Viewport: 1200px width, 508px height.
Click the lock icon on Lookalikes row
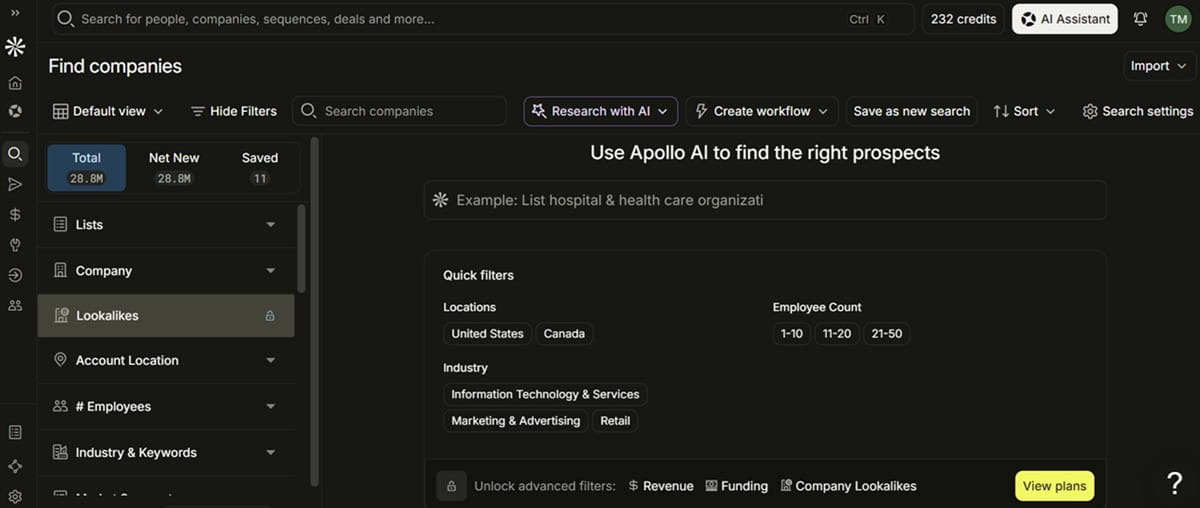[270, 316]
